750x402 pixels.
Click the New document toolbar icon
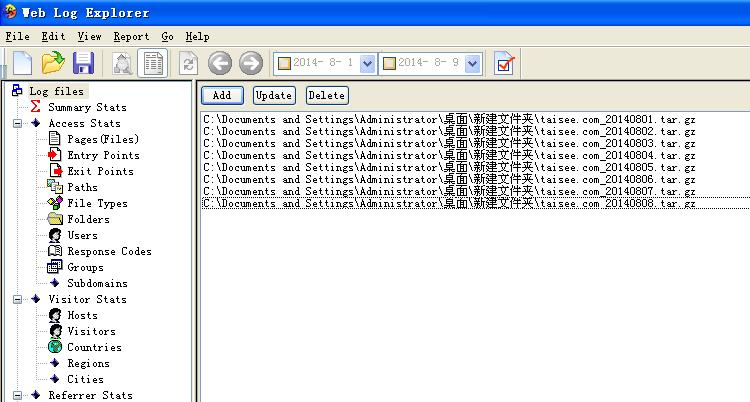[x=22, y=64]
